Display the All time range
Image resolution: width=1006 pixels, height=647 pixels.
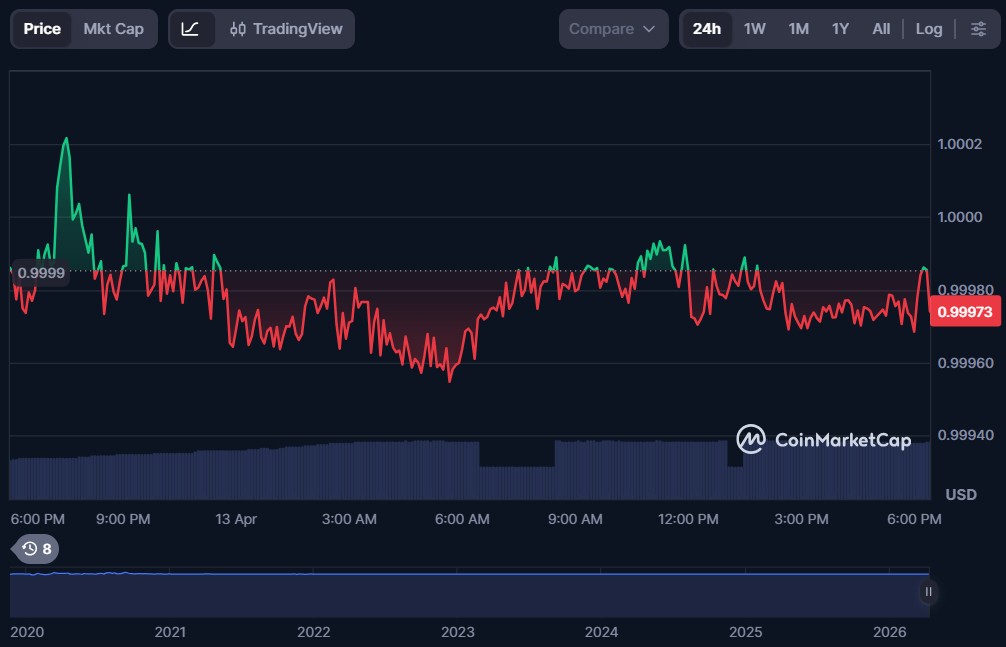point(880,29)
